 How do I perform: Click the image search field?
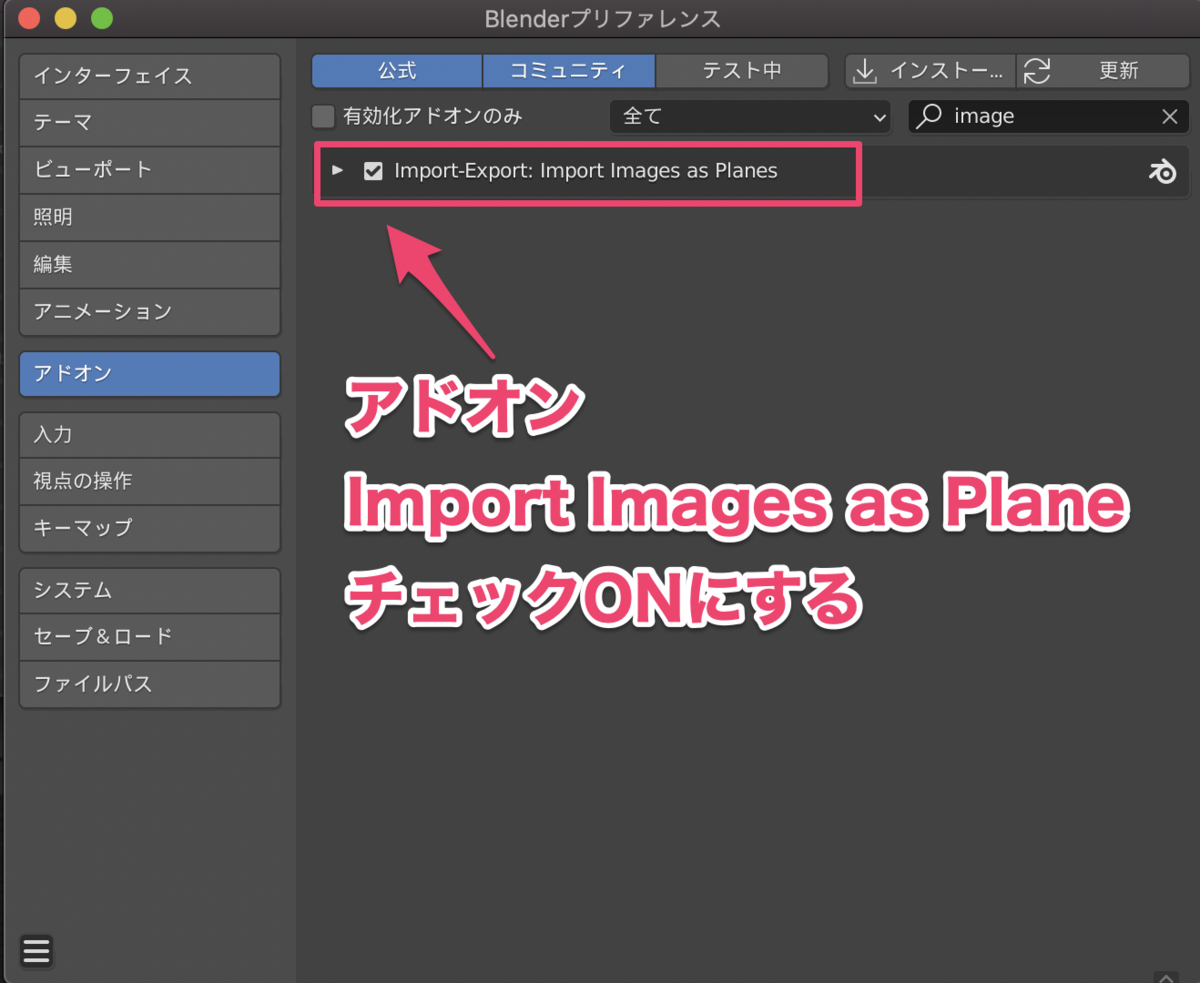coord(1049,116)
